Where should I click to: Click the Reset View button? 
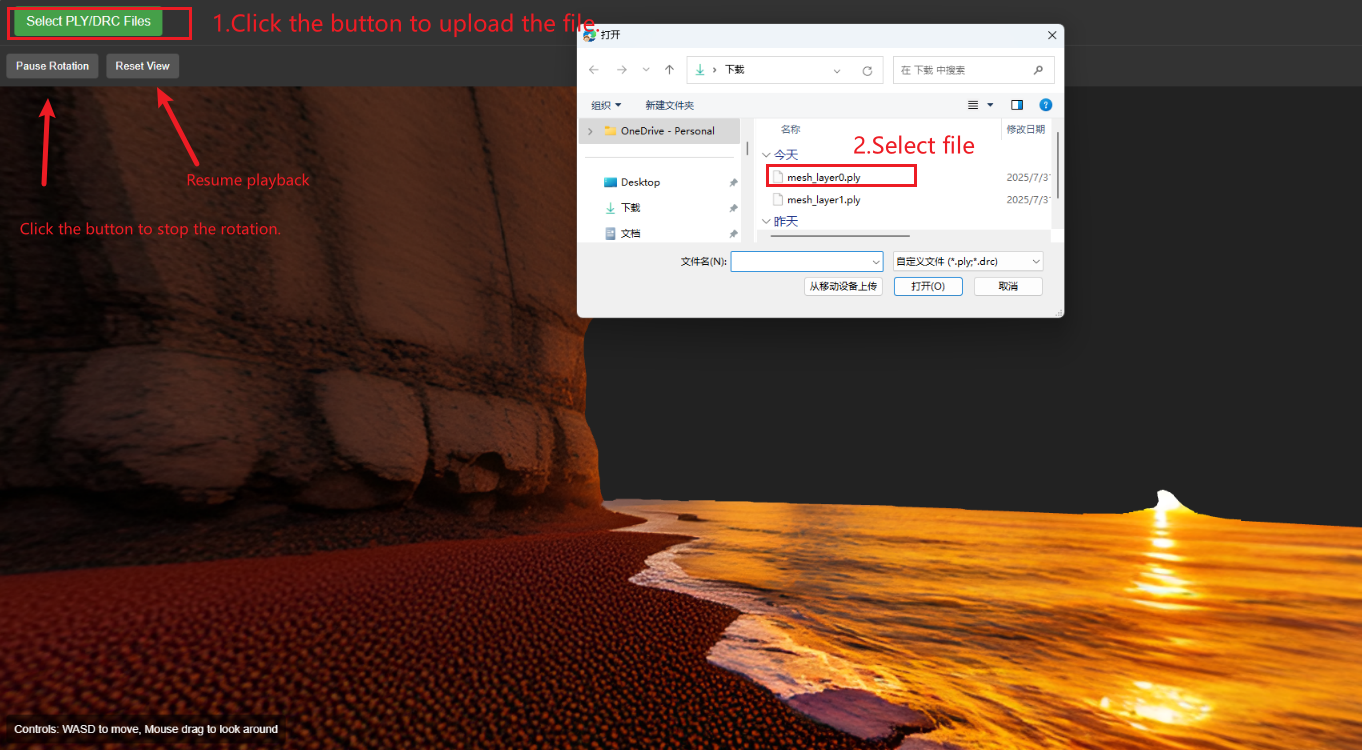[142, 66]
